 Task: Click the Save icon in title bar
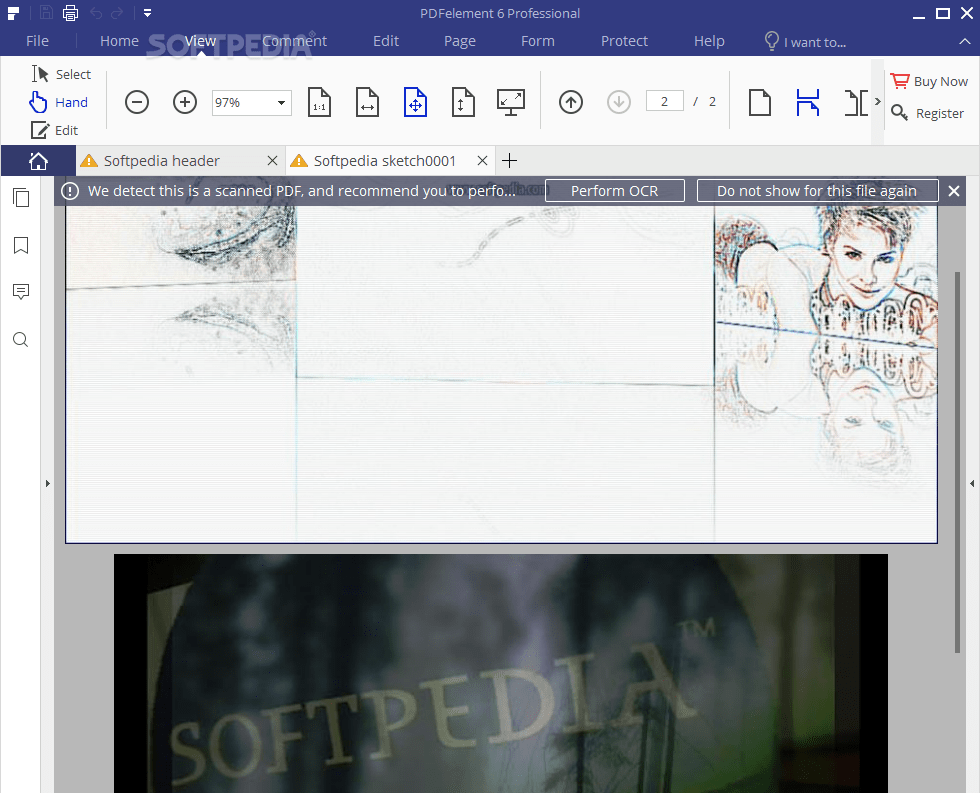(x=46, y=12)
